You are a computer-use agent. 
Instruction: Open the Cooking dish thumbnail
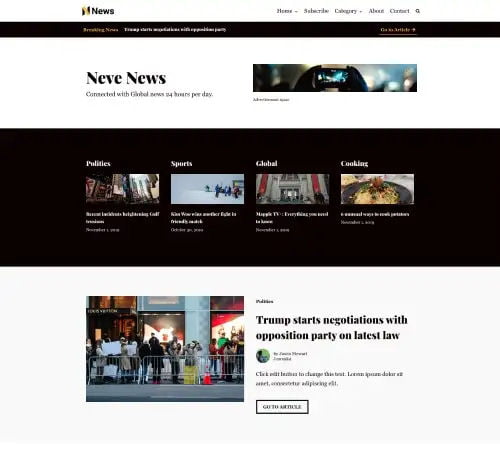tap(377, 189)
